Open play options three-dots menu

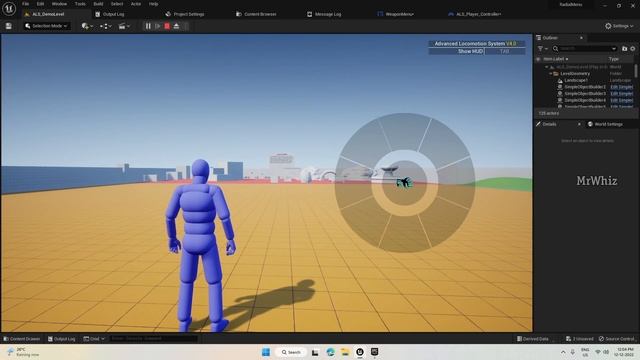(186, 26)
